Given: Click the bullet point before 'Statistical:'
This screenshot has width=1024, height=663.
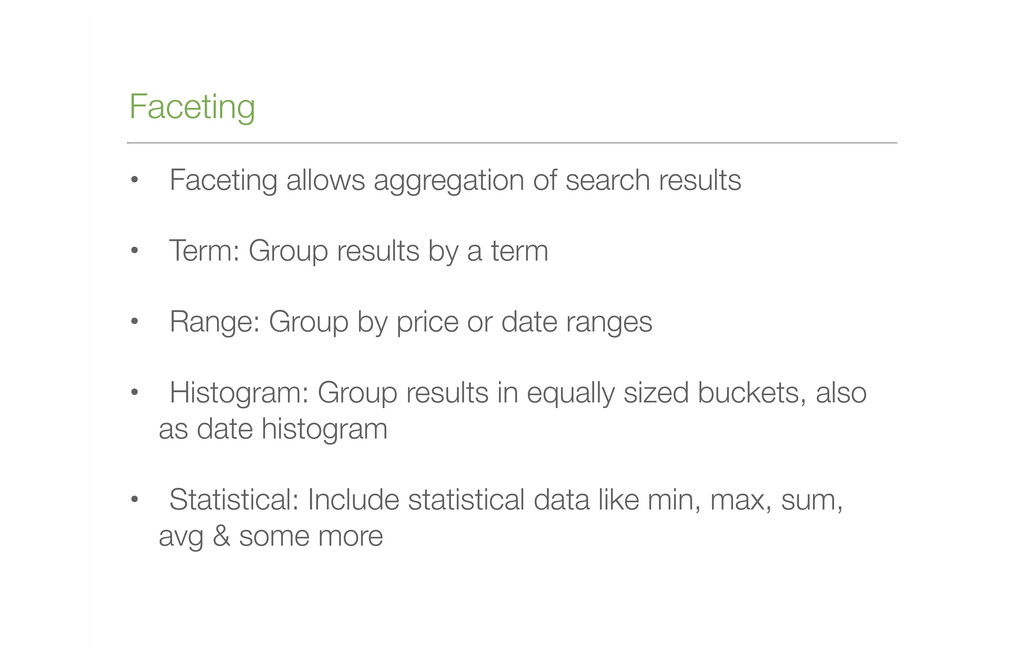Looking at the screenshot, I should click(x=135, y=499).
